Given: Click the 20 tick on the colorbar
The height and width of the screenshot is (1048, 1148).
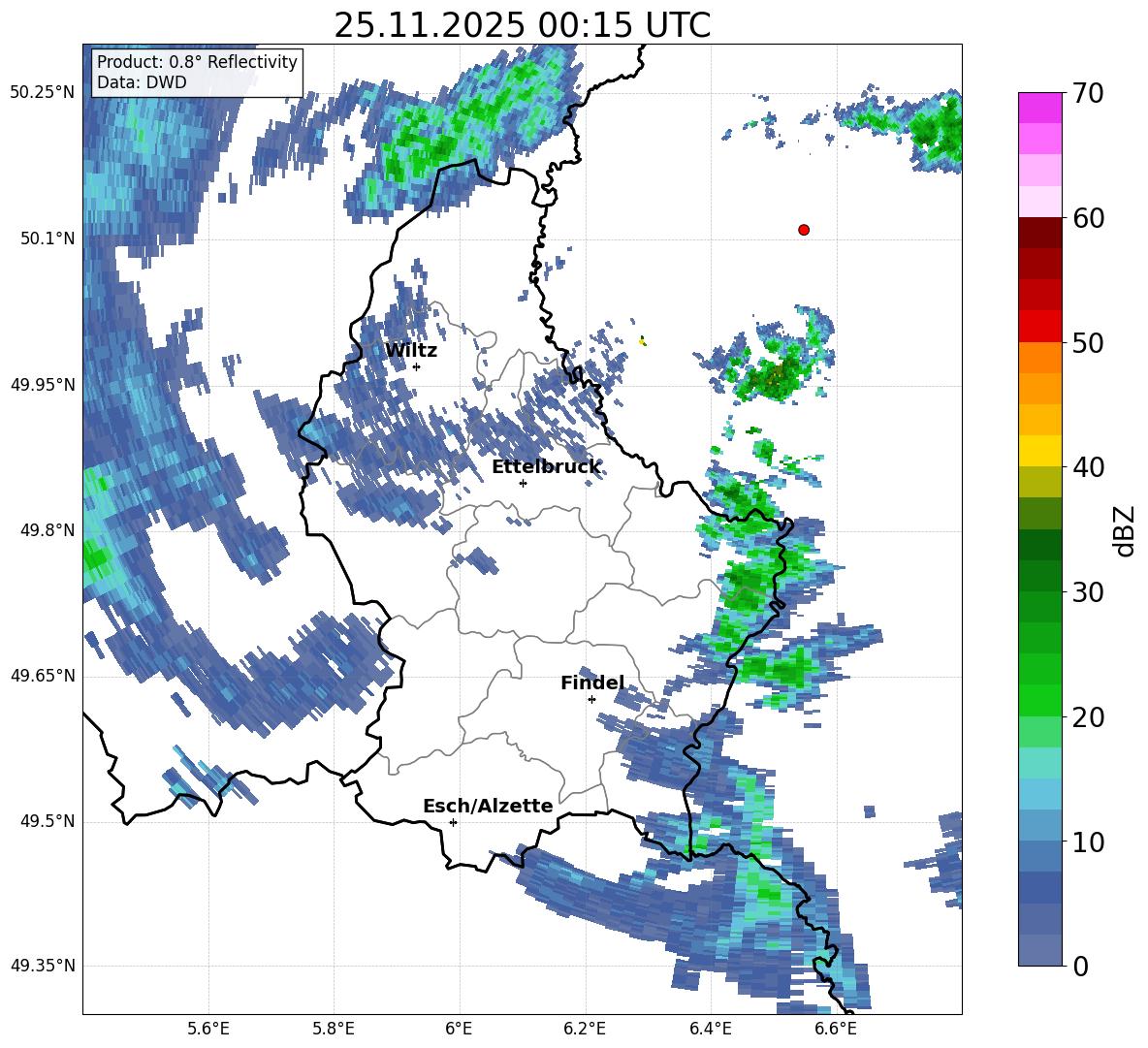Looking at the screenshot, I should tap(1088, 717).
